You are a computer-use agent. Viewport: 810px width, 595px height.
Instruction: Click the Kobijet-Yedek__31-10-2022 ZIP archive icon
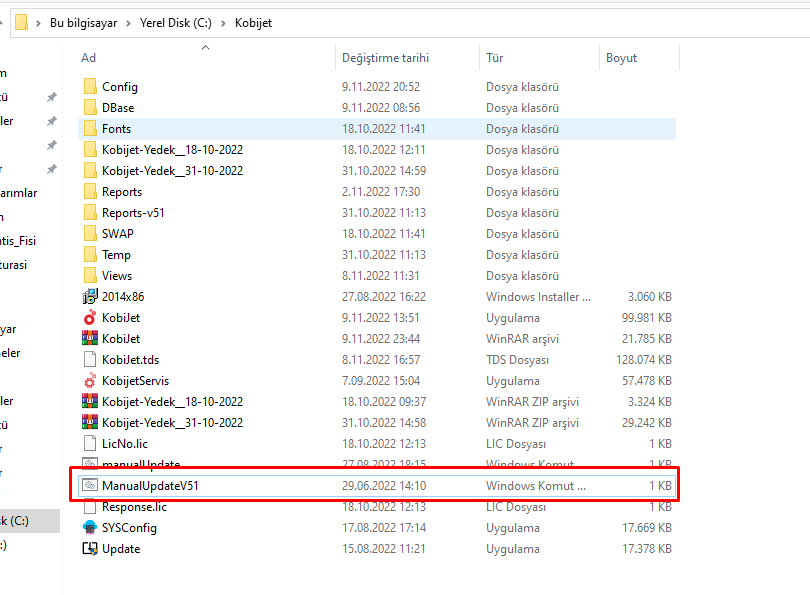[x=90, y=422]
